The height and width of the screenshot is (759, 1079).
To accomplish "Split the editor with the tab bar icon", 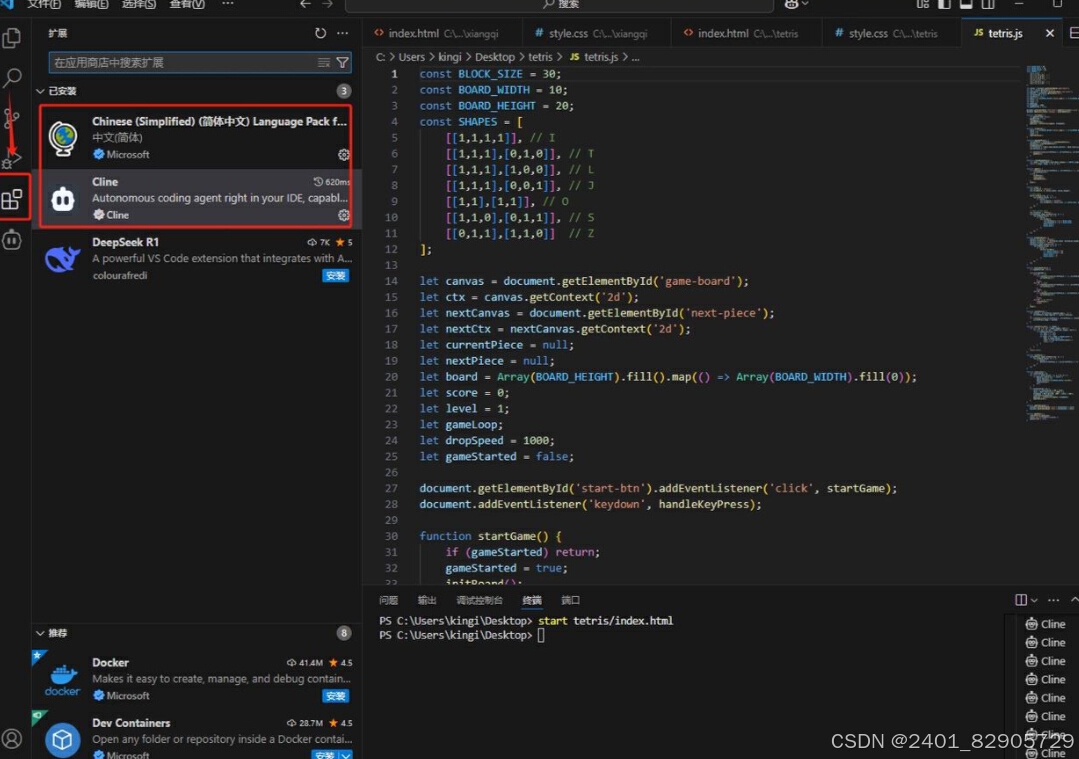I will [1073, 33].
